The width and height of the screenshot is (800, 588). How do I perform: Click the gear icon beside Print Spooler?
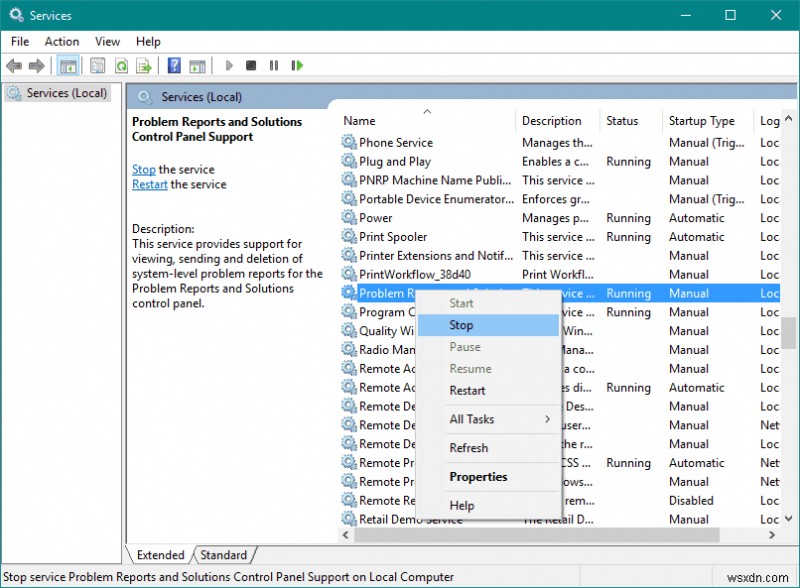point(349,237)
